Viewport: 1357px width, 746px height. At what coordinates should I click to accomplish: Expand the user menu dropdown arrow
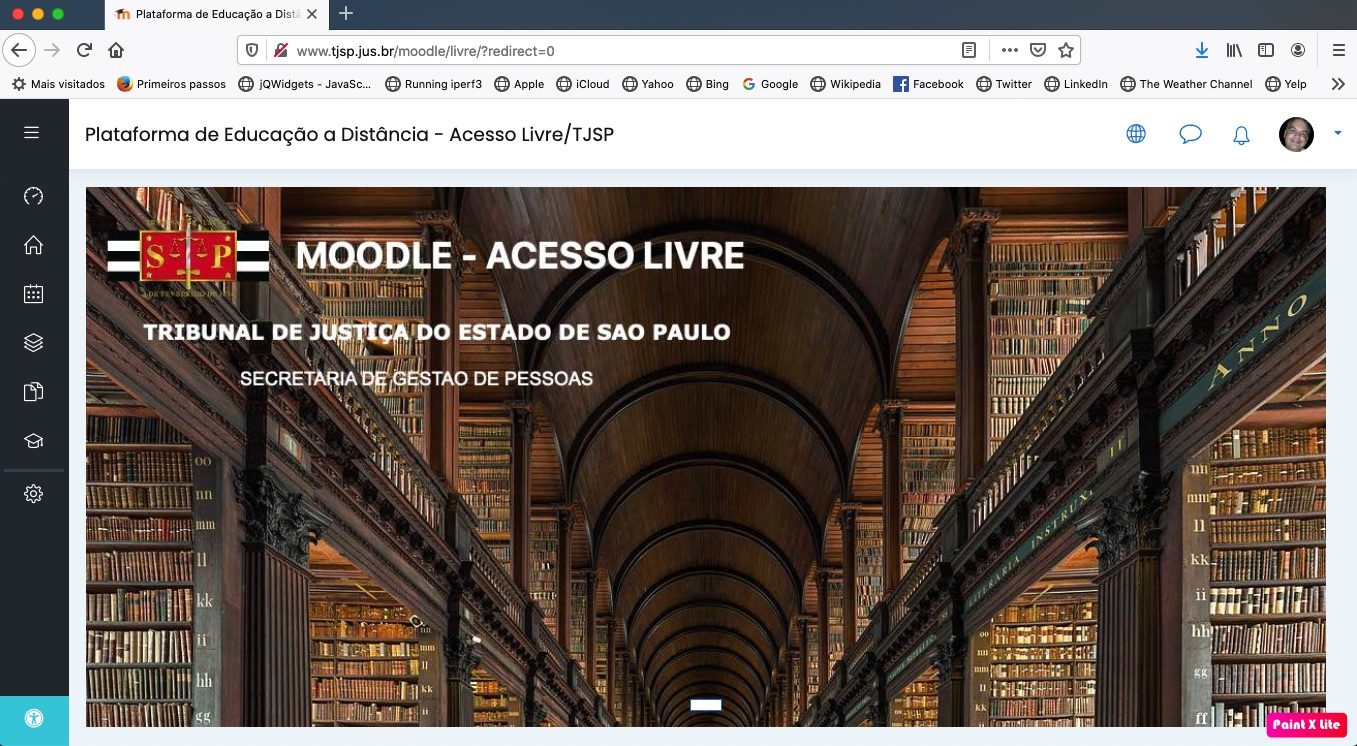(1337, 132)
